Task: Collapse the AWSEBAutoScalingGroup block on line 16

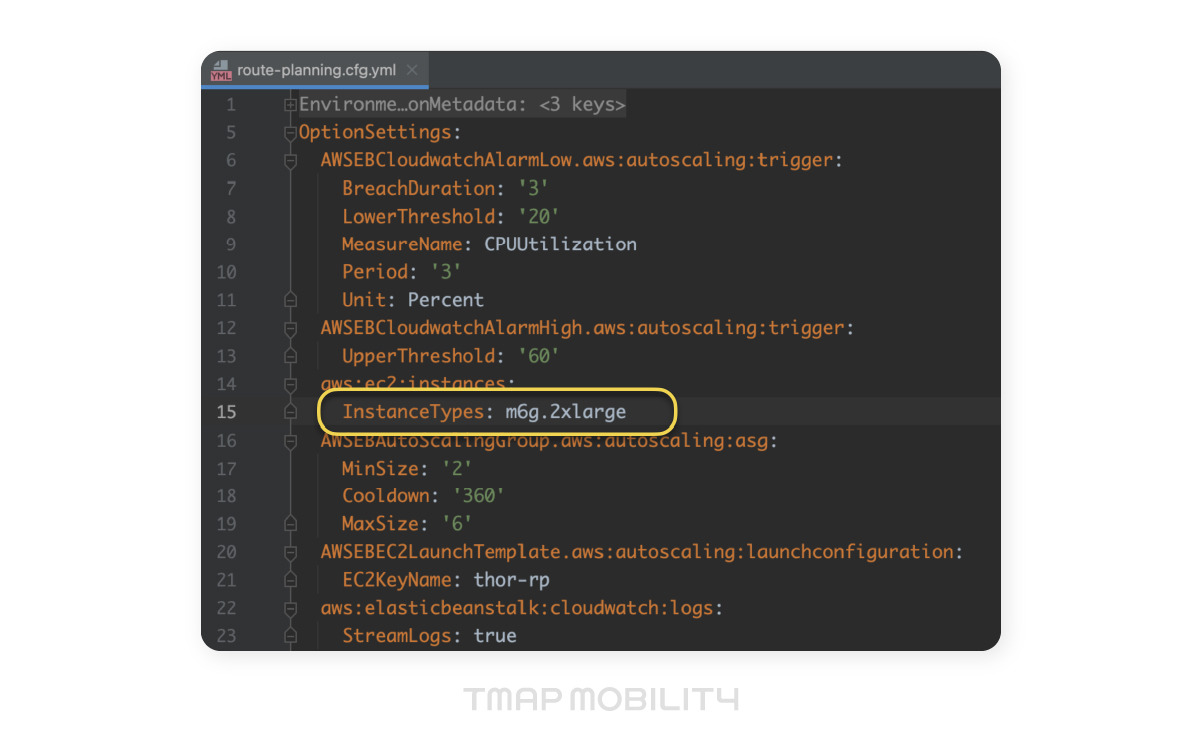Action: tap(291, 440)
